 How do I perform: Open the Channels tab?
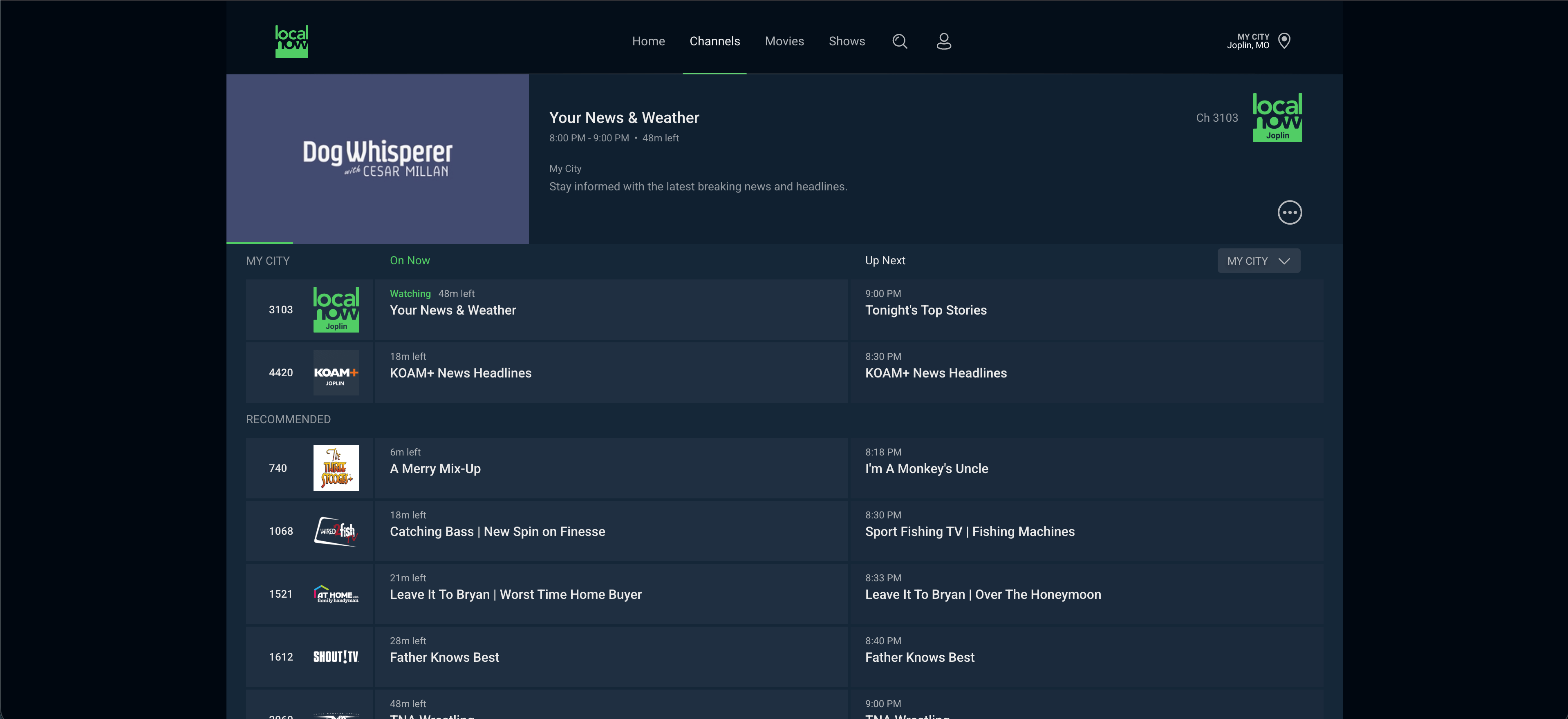point(715,41)
